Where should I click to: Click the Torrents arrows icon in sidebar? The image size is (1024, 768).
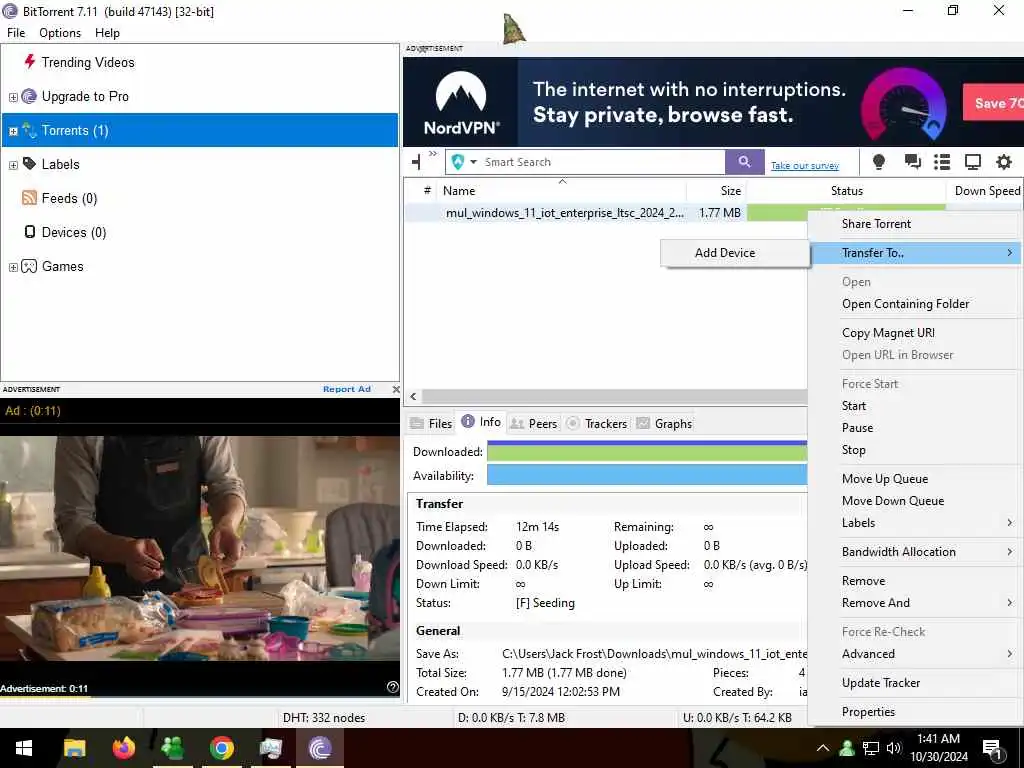click(x=29, y=129)
